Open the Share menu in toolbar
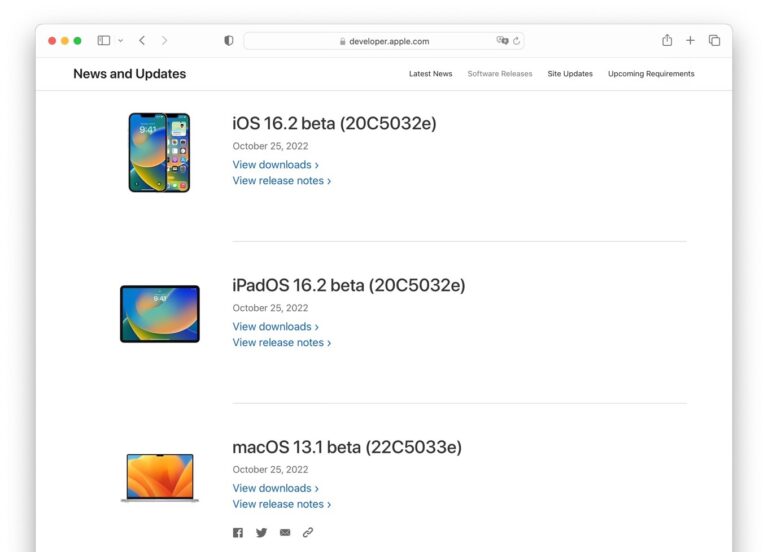This screenshot has width=768, height=552. pos(667,41)
